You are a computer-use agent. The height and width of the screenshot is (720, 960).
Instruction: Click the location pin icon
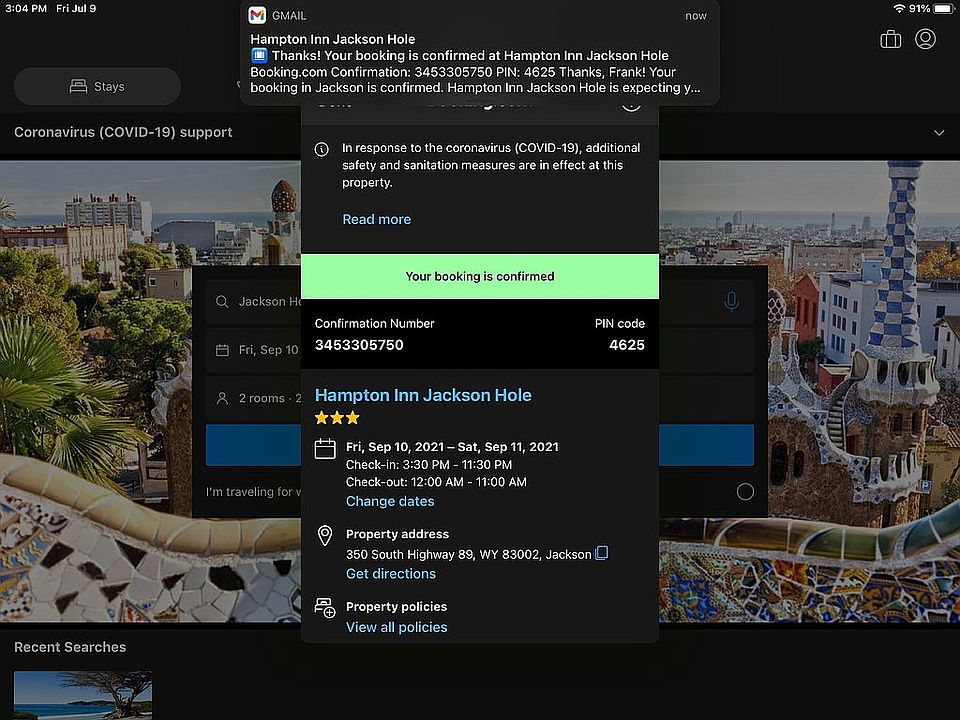[324, 536]
